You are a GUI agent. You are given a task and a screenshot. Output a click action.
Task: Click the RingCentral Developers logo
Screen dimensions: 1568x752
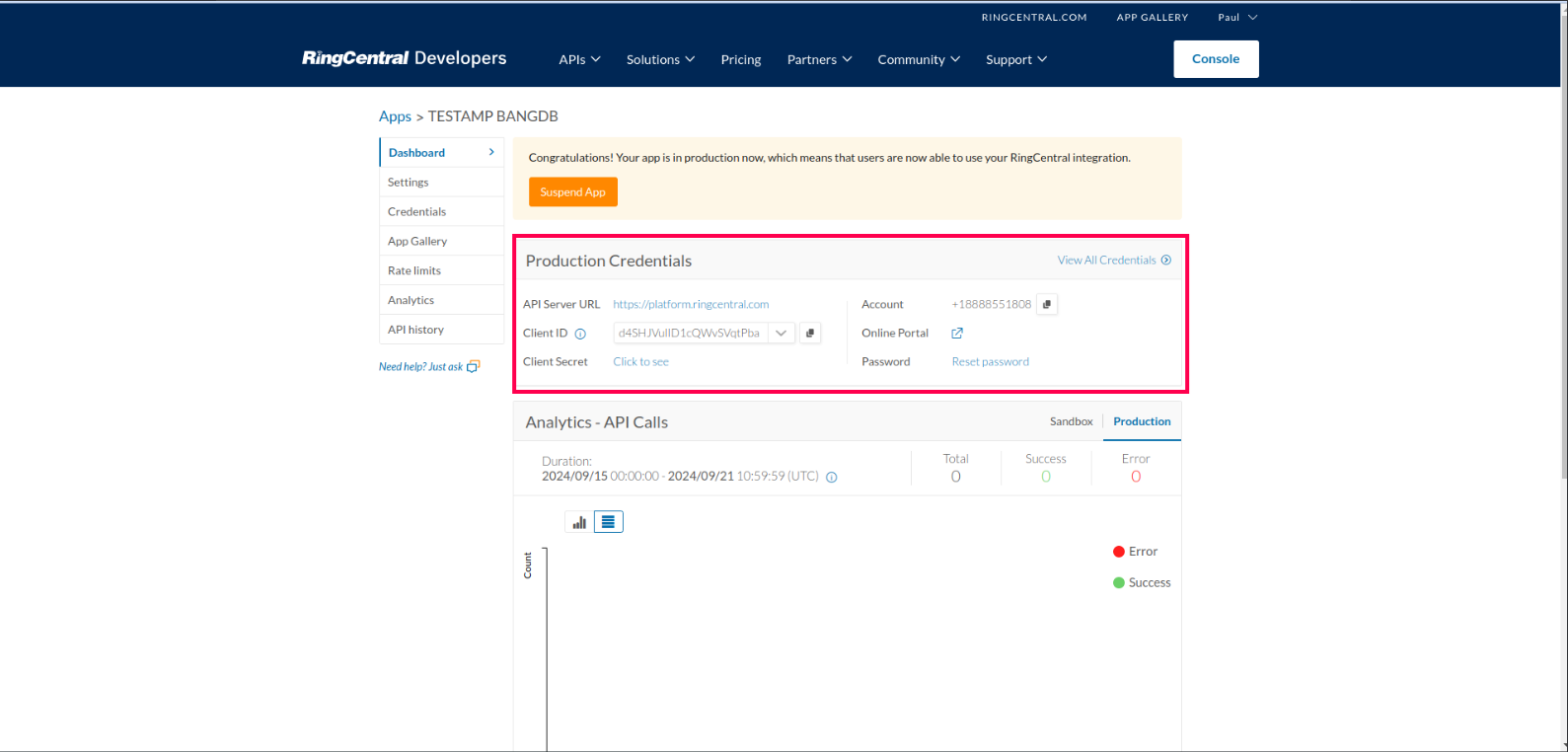404,58
